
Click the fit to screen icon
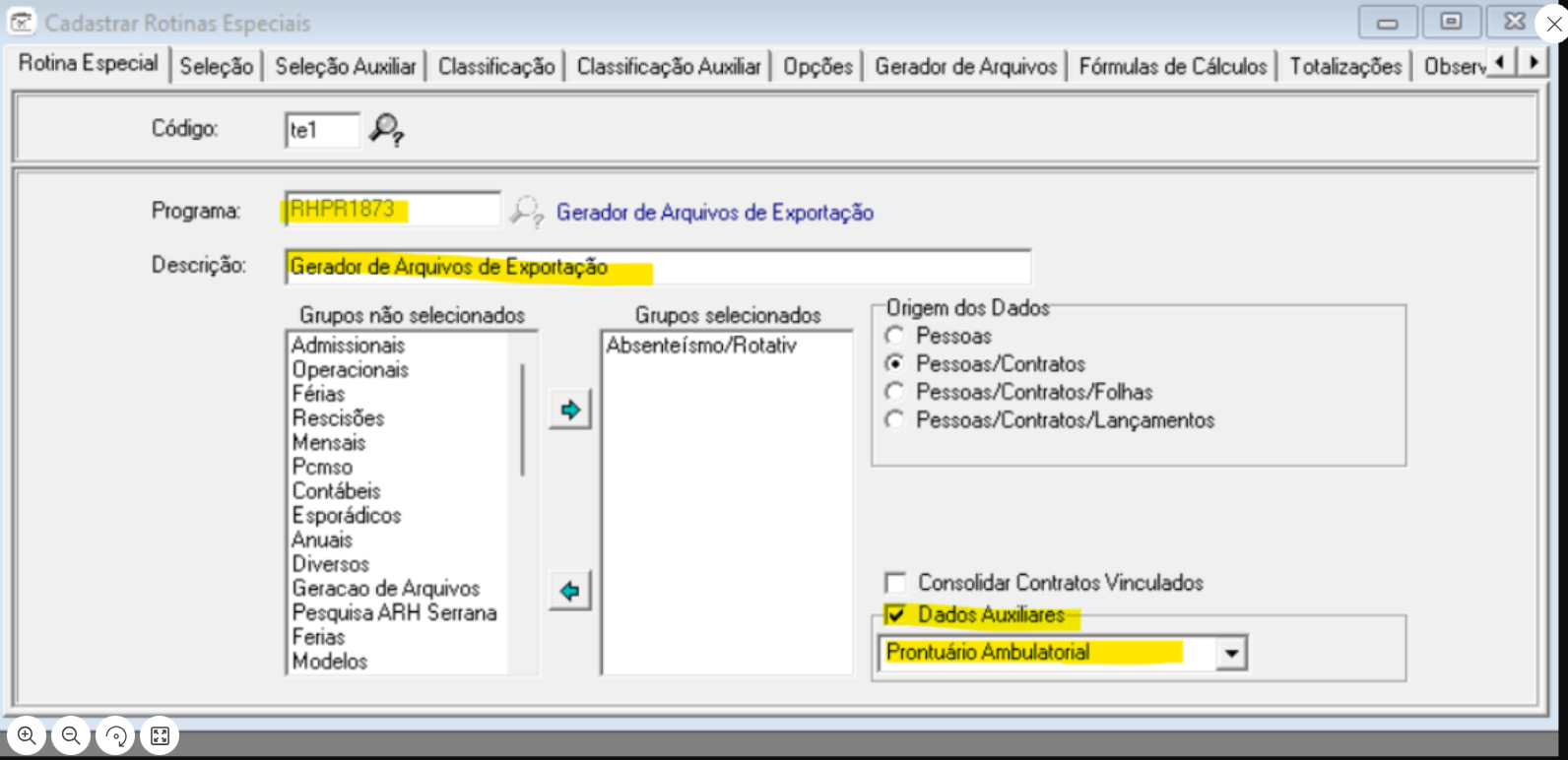[x=161, y=735]
